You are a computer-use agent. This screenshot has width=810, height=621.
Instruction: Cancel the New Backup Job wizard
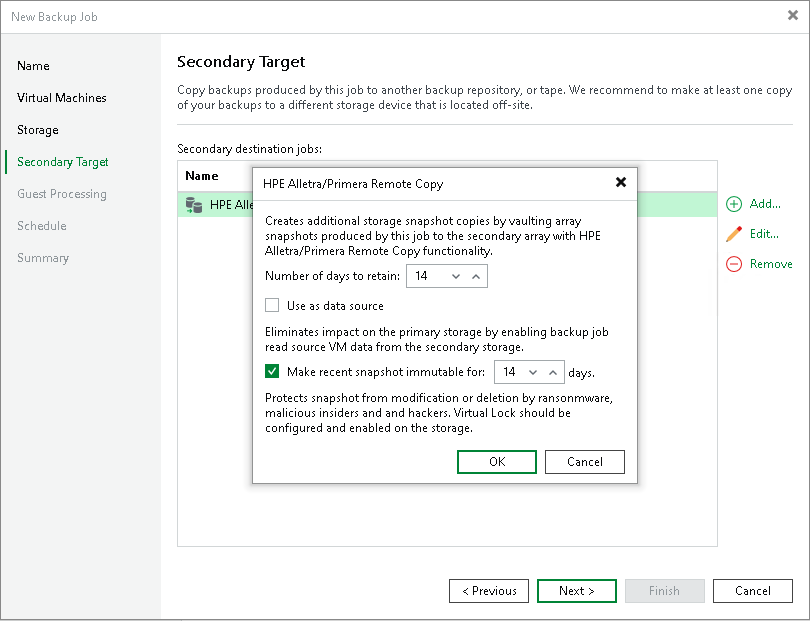coord(753,591)
